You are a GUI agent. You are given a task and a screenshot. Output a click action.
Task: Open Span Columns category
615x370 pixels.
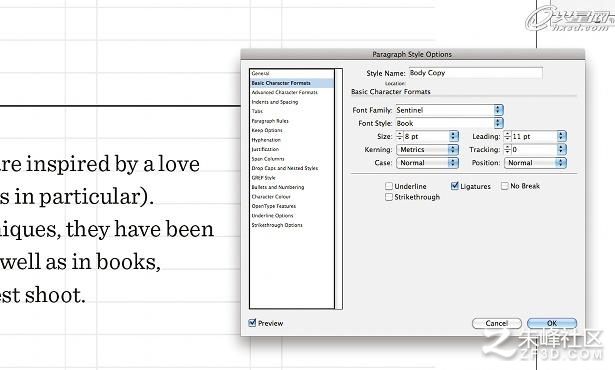point(268,159)
